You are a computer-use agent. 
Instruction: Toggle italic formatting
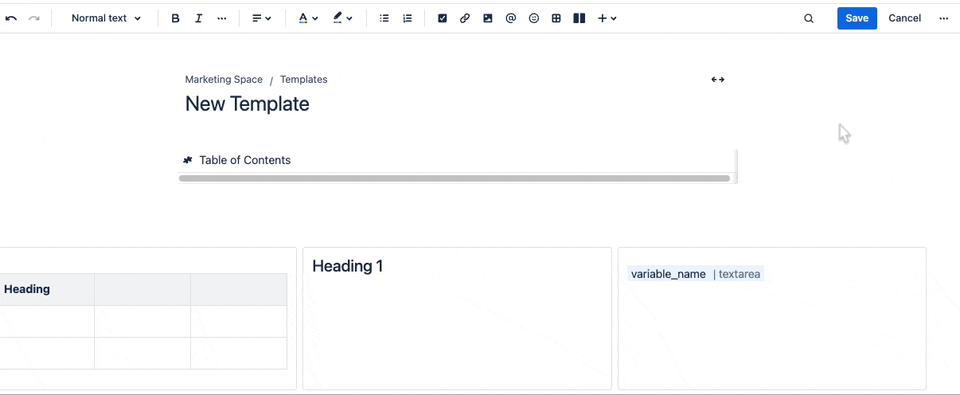(x=198, y=18)
